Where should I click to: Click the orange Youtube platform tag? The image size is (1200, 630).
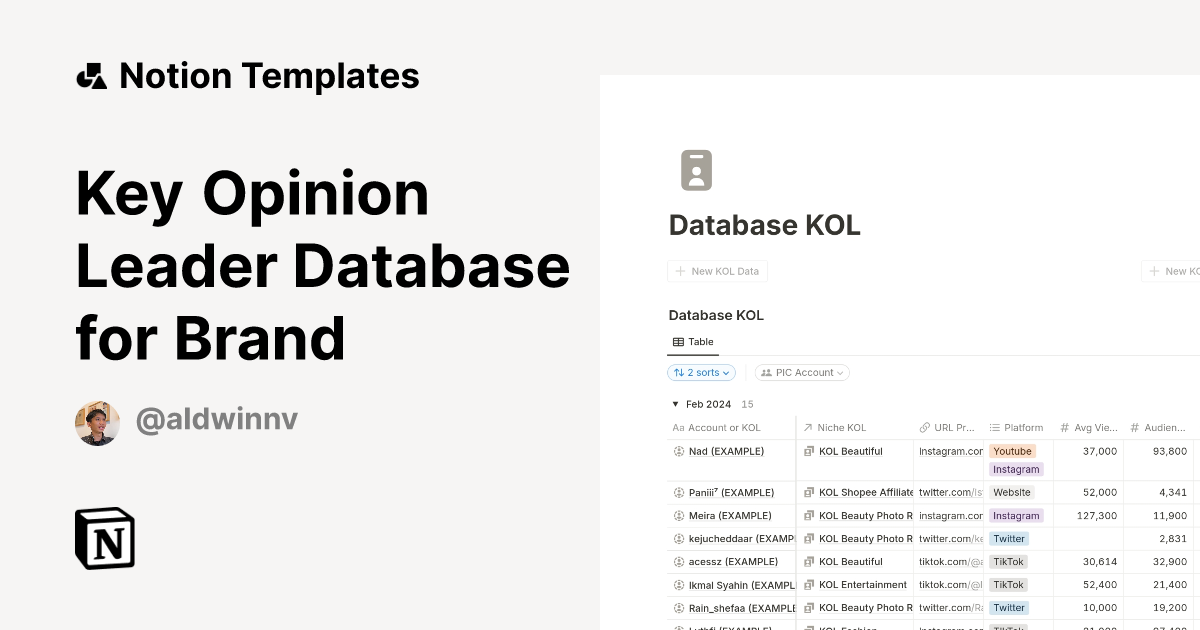point(1012,451)
